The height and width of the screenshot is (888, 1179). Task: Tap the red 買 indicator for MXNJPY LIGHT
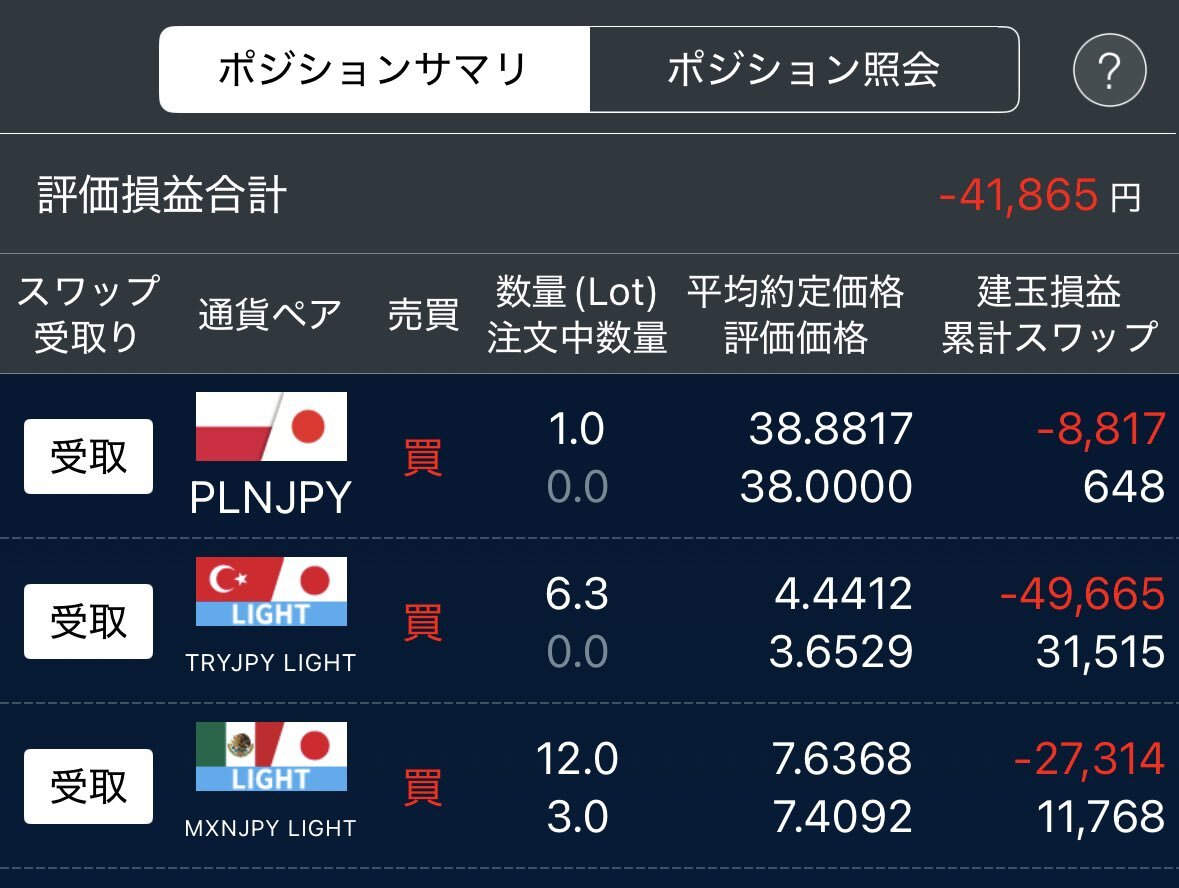423,786
